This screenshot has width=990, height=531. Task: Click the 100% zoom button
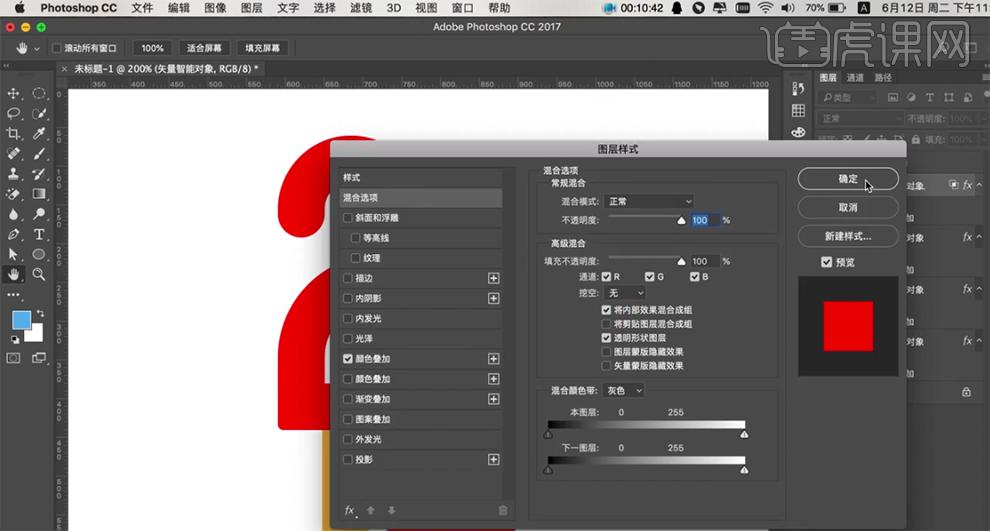coord(152,48)
